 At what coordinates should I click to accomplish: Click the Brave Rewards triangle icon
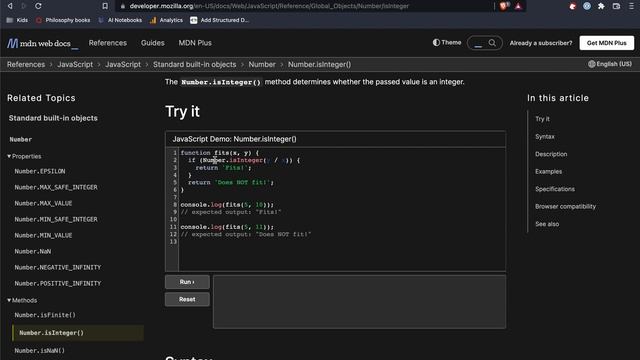[x=518, y=6]
